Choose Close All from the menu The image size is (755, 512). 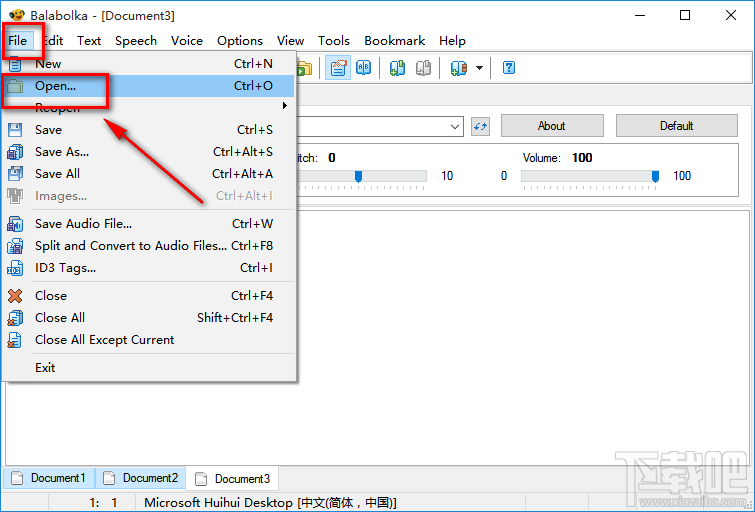tap(149, 318)
